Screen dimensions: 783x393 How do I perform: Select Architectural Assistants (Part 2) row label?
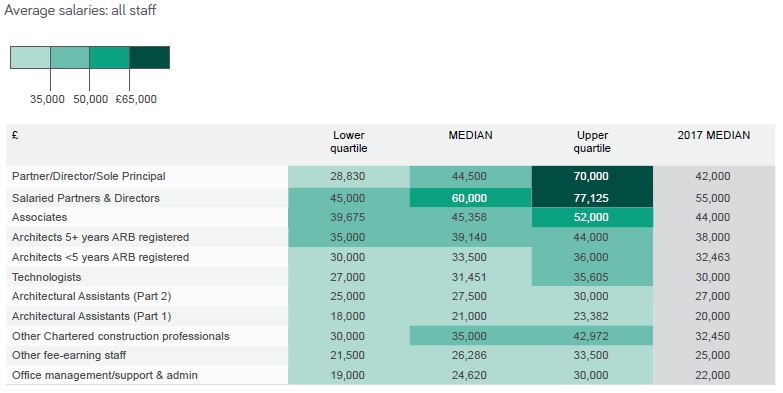pyautogui.click(x=91, y=296)
